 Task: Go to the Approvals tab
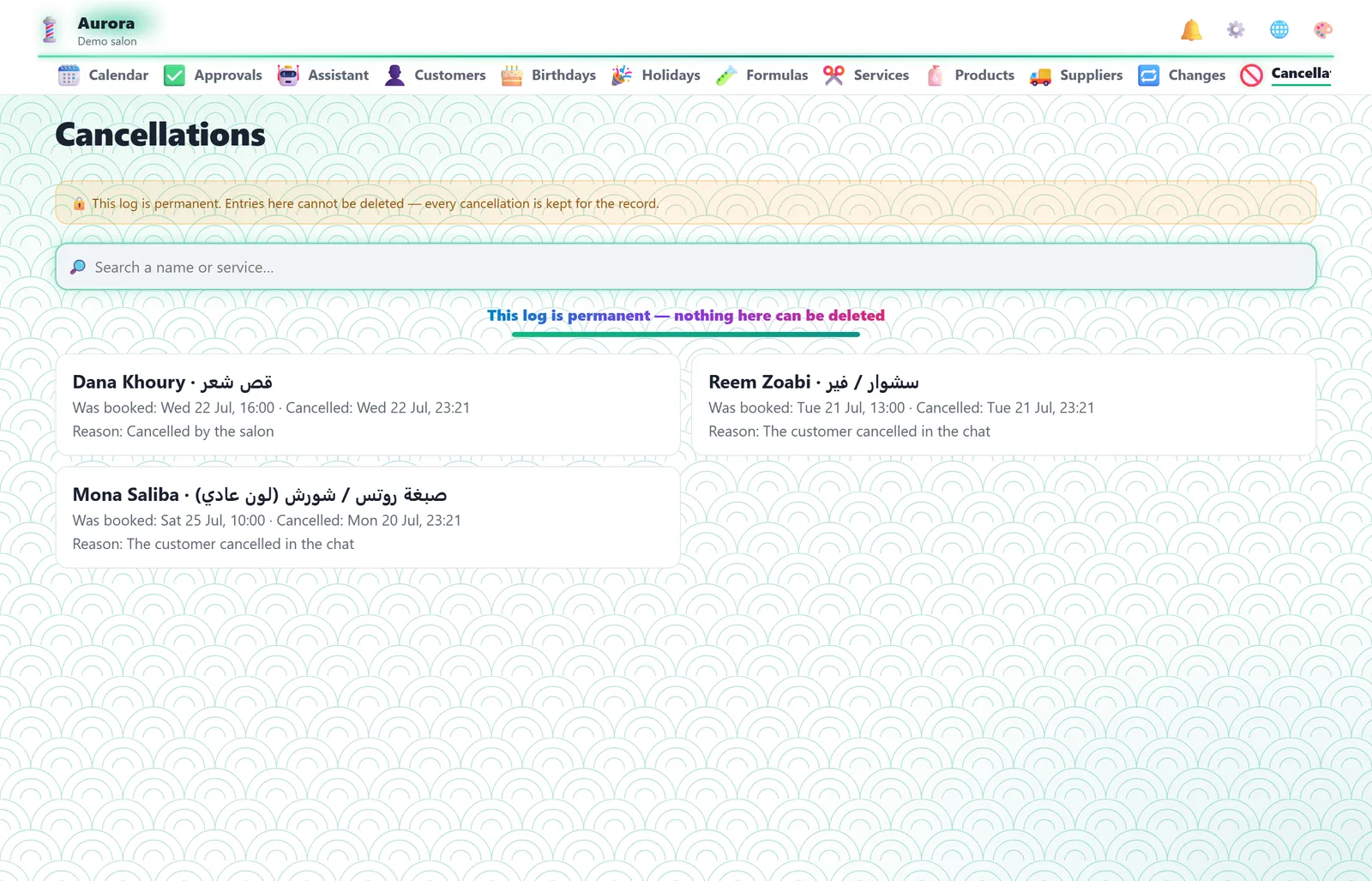[213, 75]
